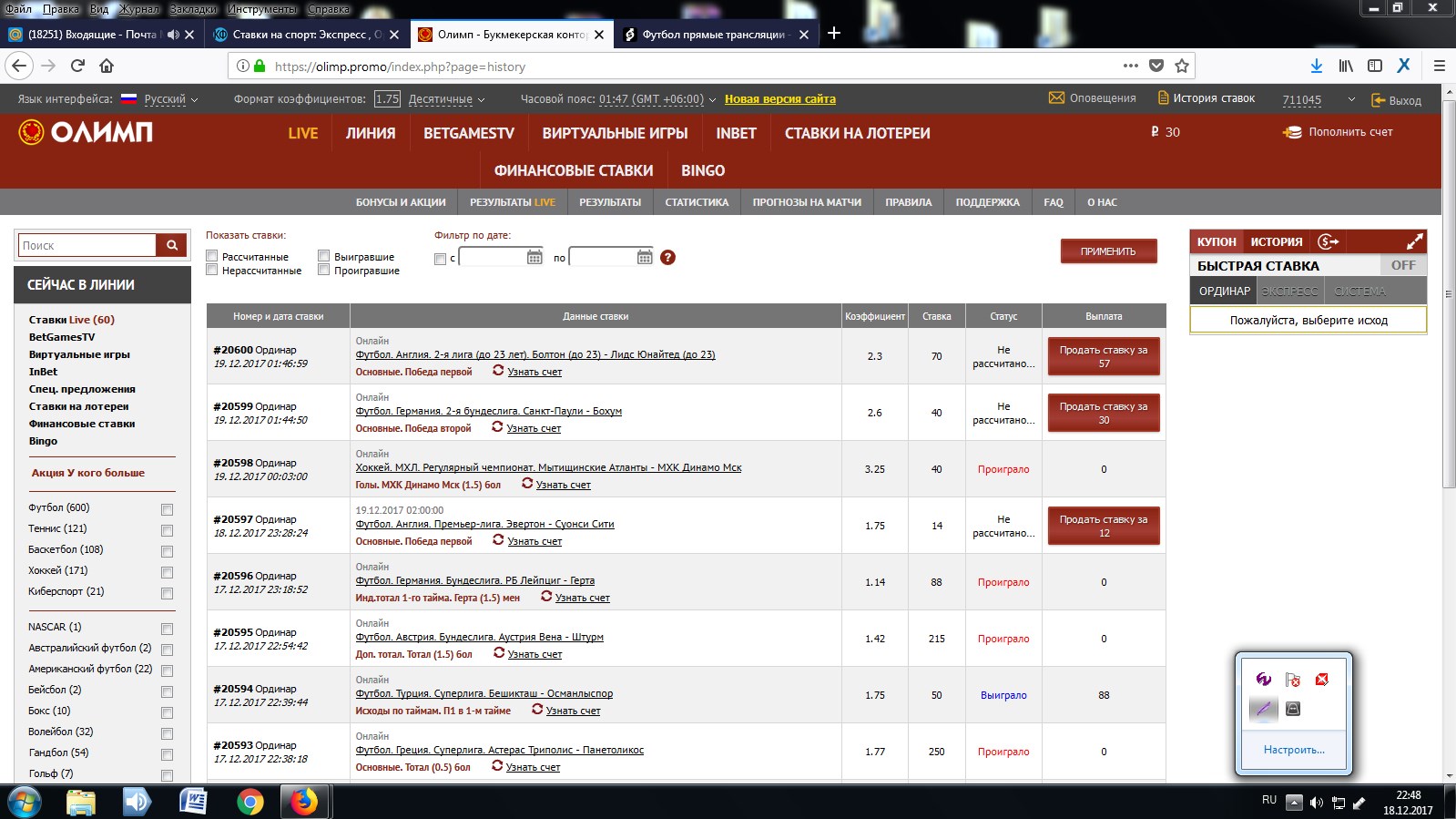Refresh score icon for Санкт-Паули - Бохум

pyautogui.click(x=497, y=427)
